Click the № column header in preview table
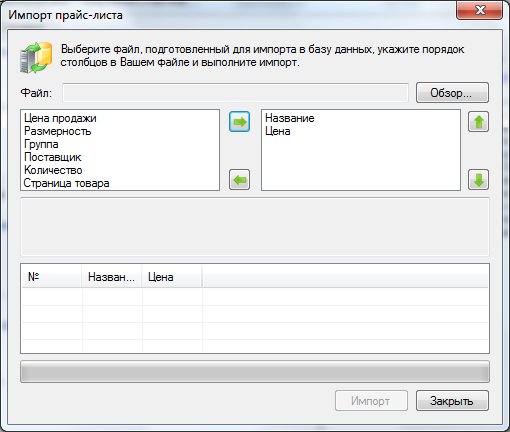Image resolution: width=510 pixels, height=432 pixels. (52, 277)
